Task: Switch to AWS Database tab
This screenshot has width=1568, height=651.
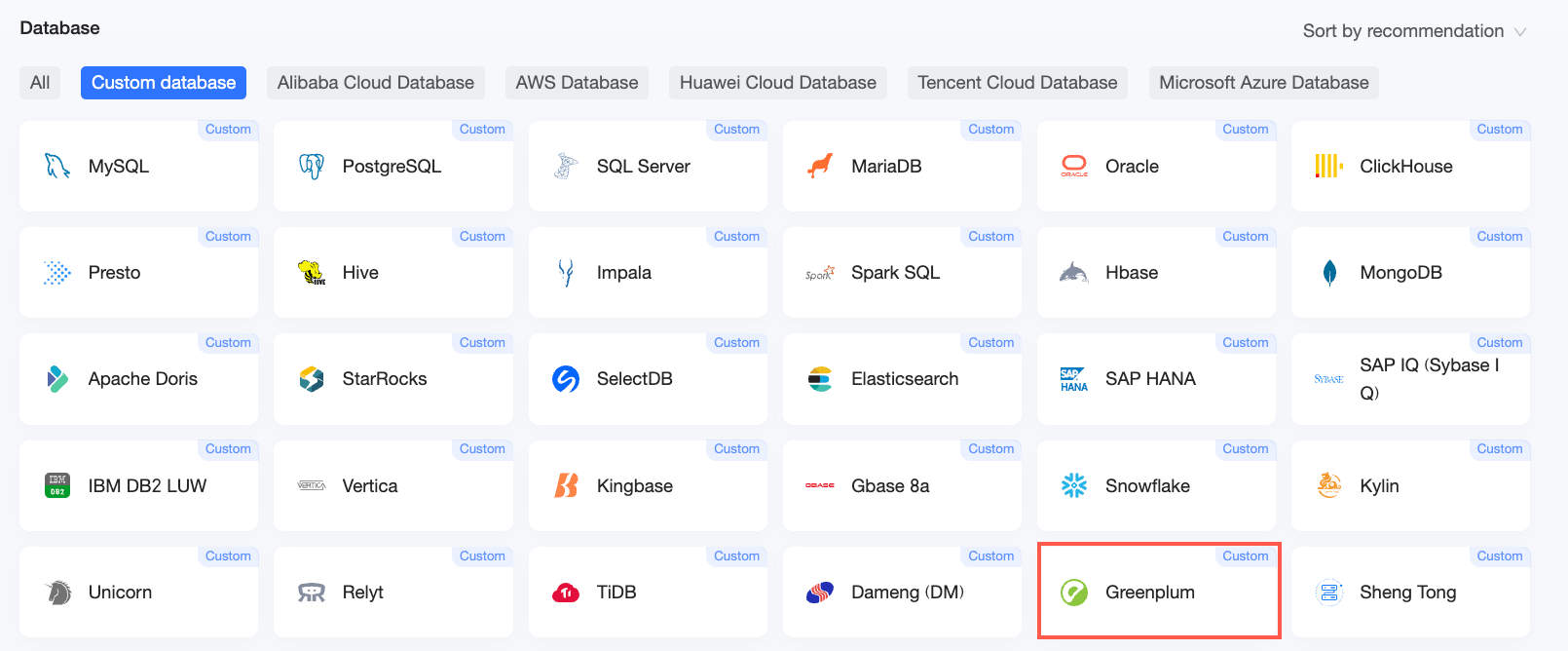Action: (x=577, y=83)
